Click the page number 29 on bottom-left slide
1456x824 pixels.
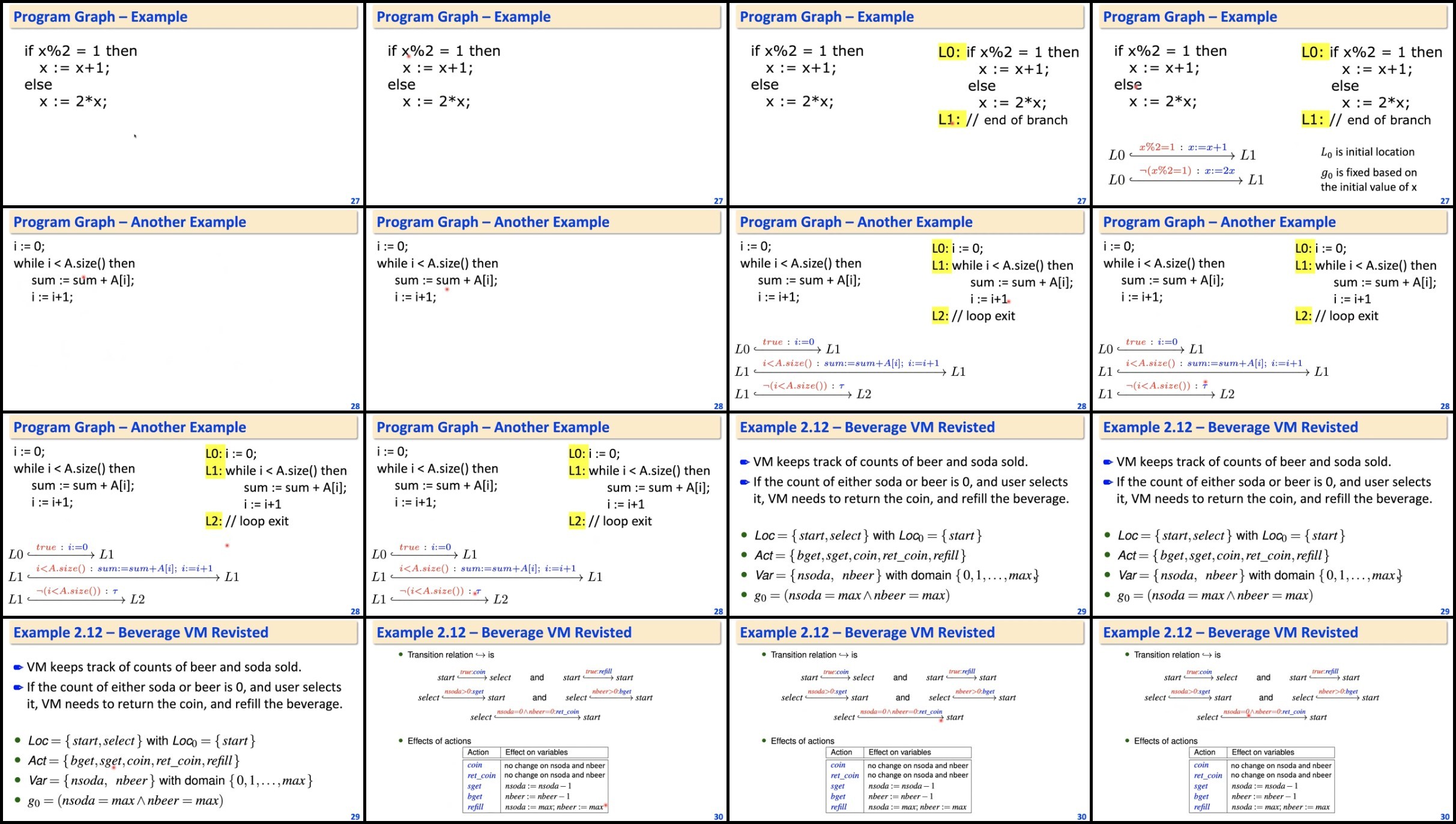355,817
